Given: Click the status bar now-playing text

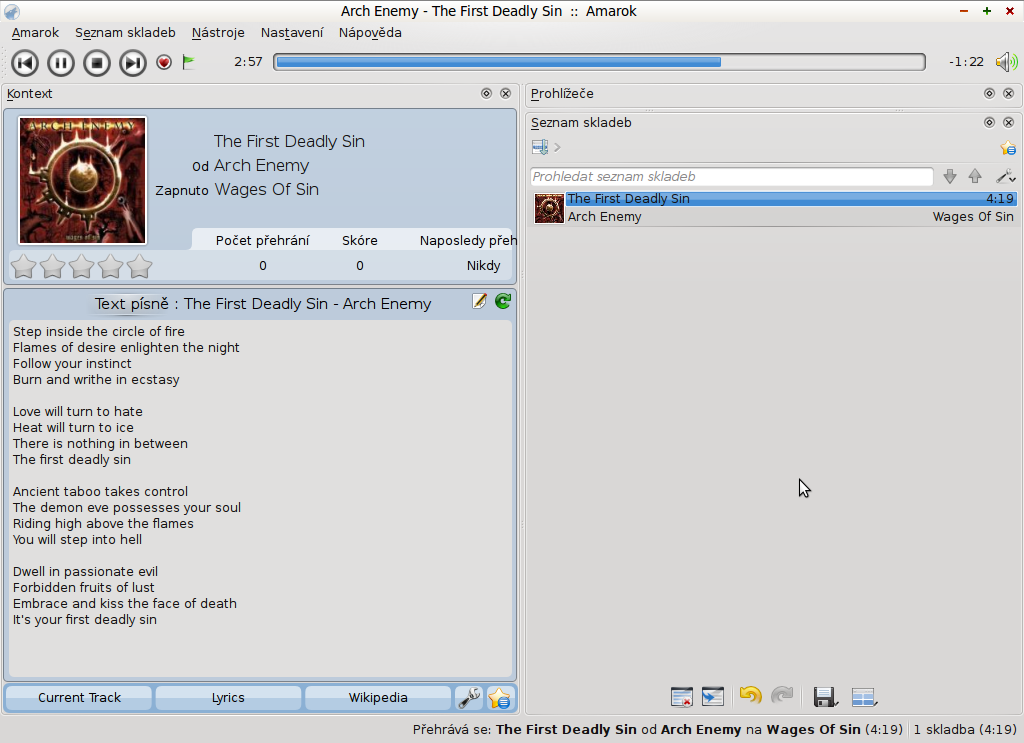Looking at the screenshot, I should (658, 729).
